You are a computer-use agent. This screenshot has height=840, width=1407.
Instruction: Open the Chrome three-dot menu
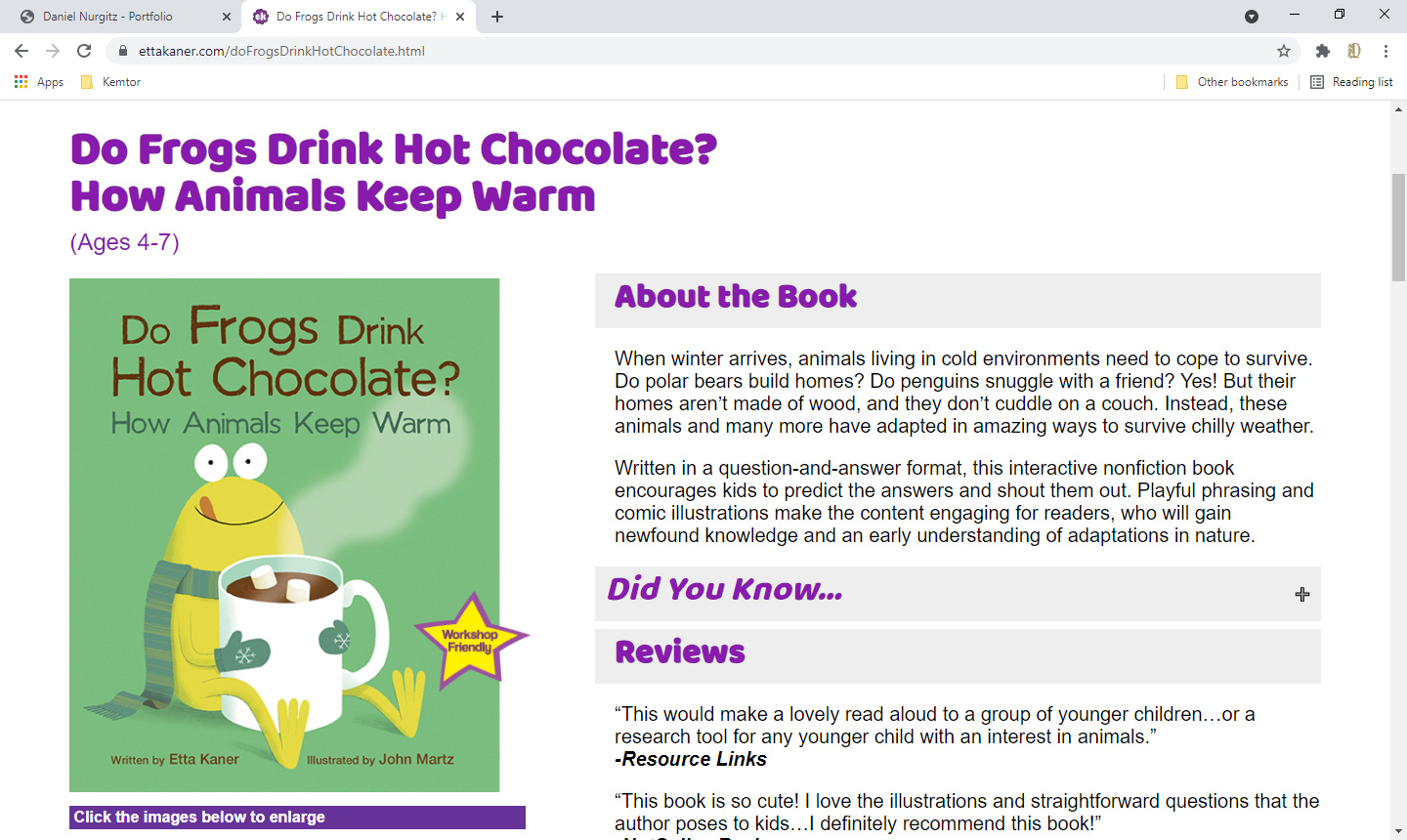pyautogui.click(x=1386, y=51)
